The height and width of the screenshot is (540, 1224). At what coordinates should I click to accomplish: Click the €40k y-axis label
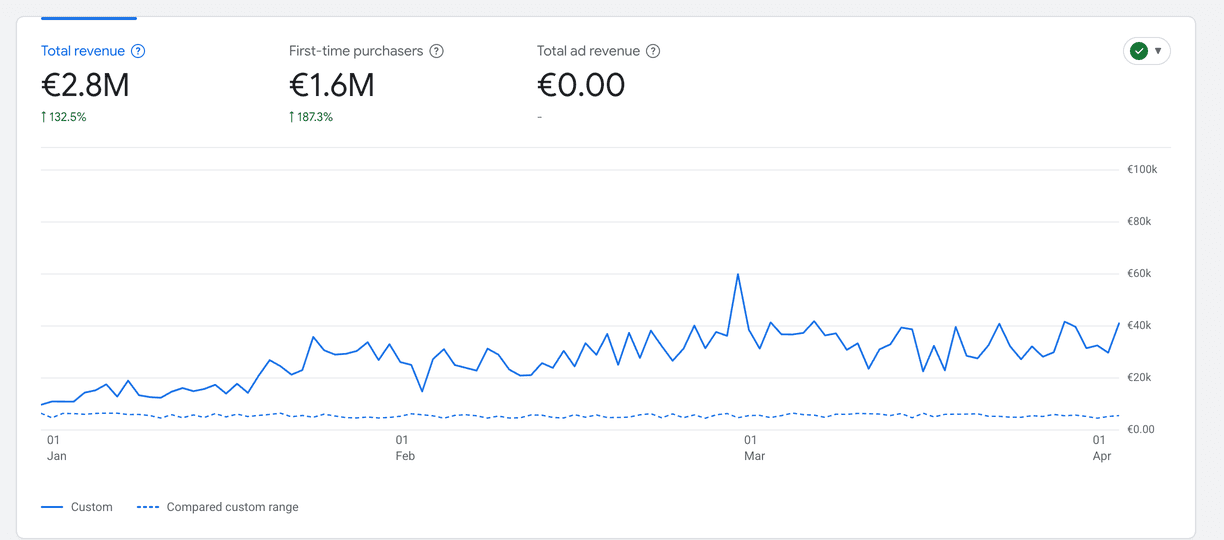(x=1139, y=326)
